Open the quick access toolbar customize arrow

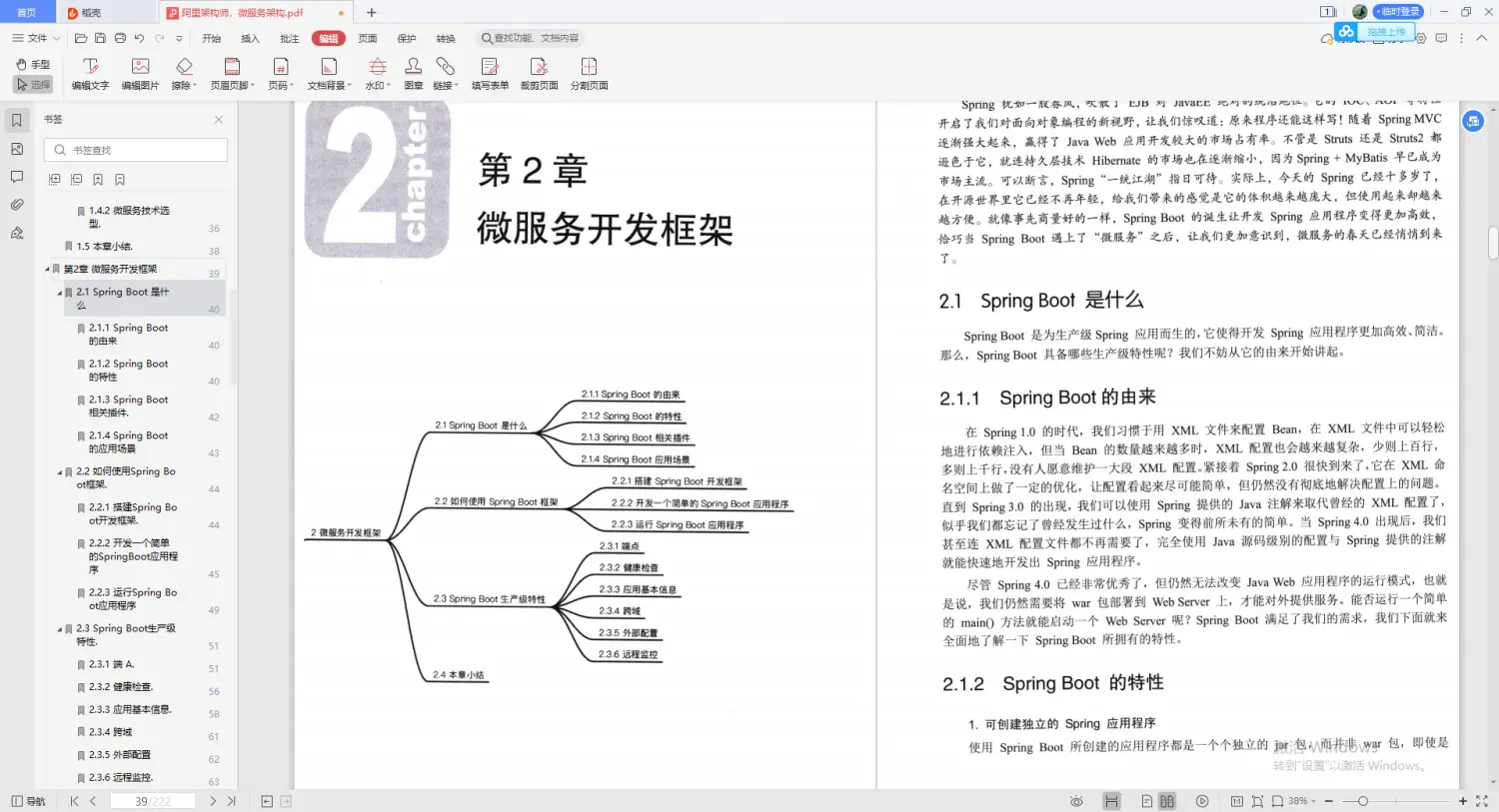click(x=179, y=39)
